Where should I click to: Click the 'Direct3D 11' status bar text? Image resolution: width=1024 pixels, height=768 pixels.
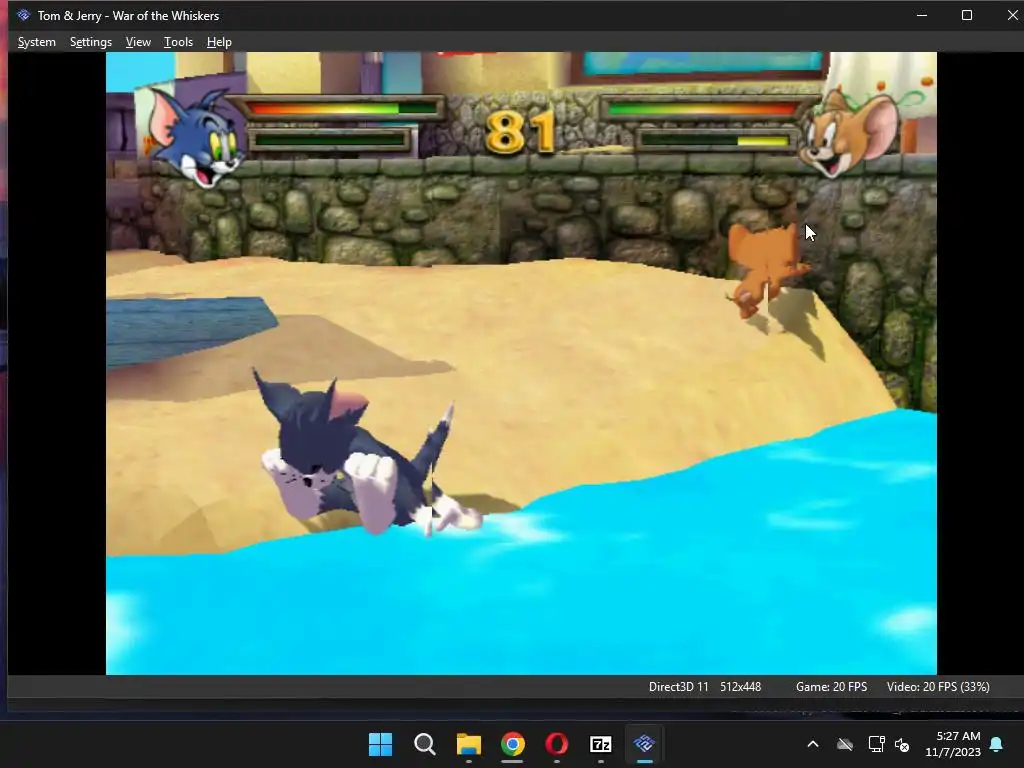678,687
